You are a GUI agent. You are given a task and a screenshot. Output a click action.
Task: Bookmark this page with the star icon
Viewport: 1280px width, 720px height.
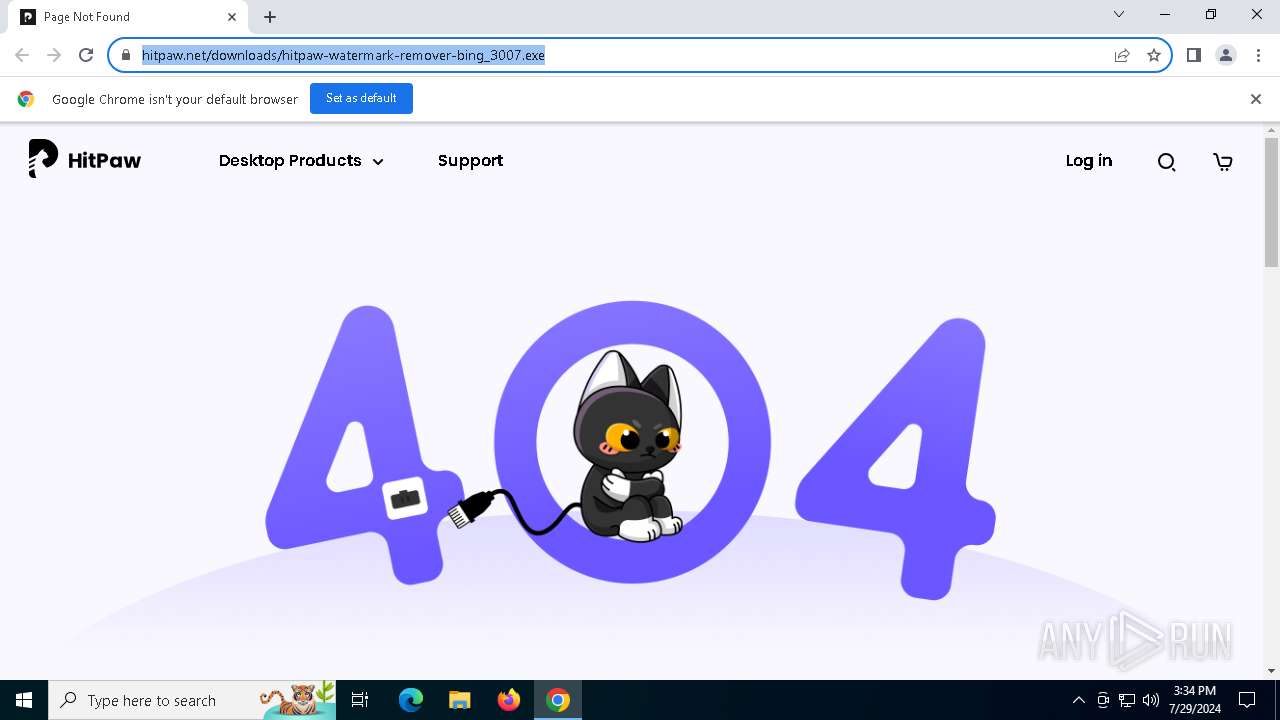coord(1154,55)
